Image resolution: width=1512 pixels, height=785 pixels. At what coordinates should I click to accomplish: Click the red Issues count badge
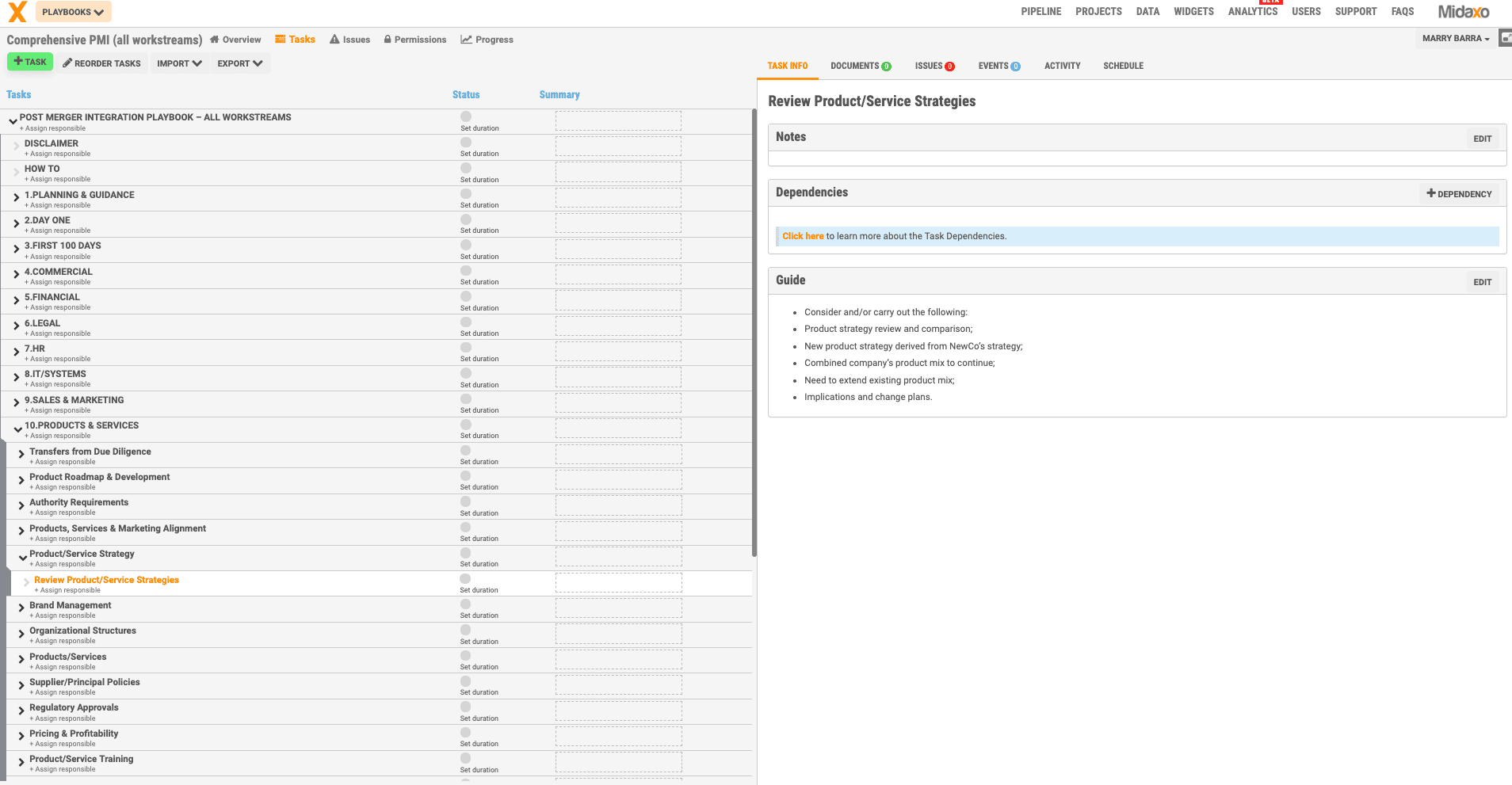[x=950, y=67]
